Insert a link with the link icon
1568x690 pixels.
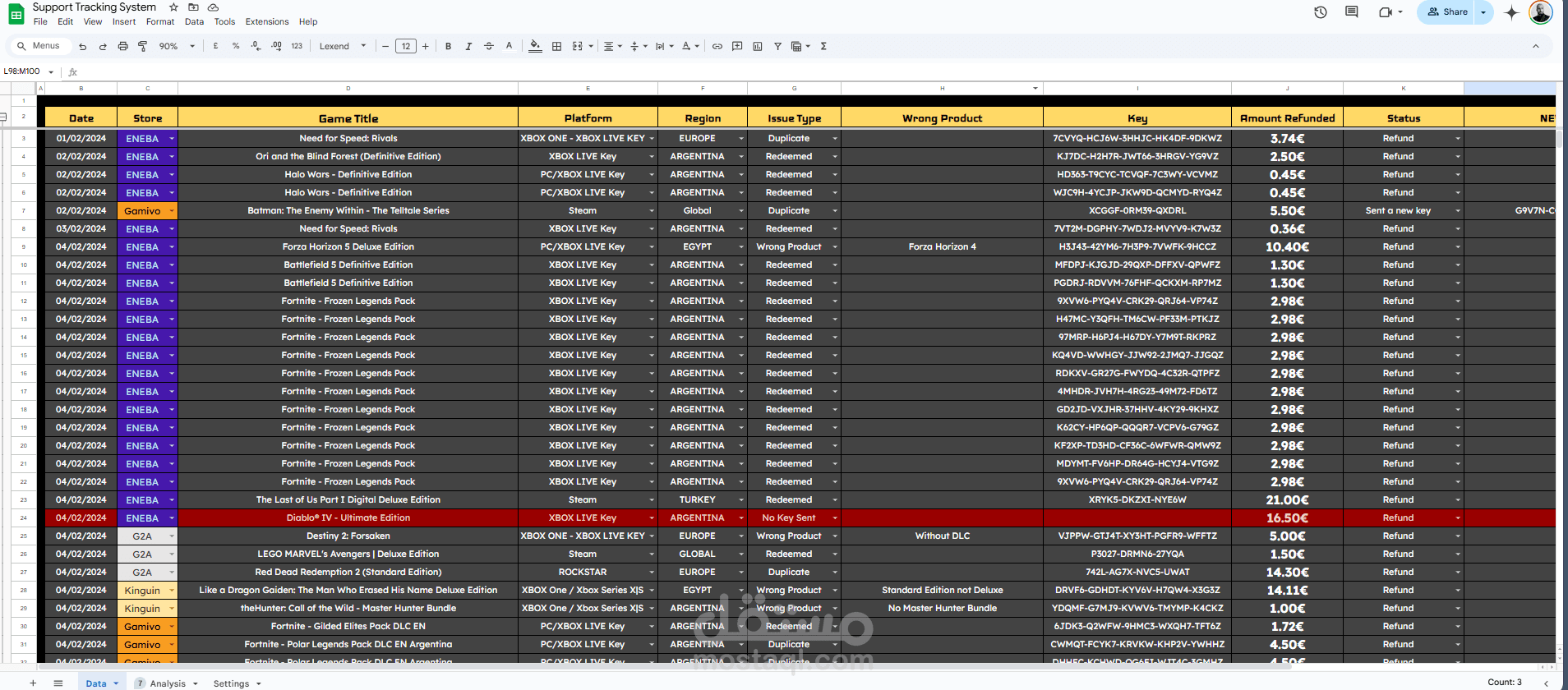tap(717, 46)
